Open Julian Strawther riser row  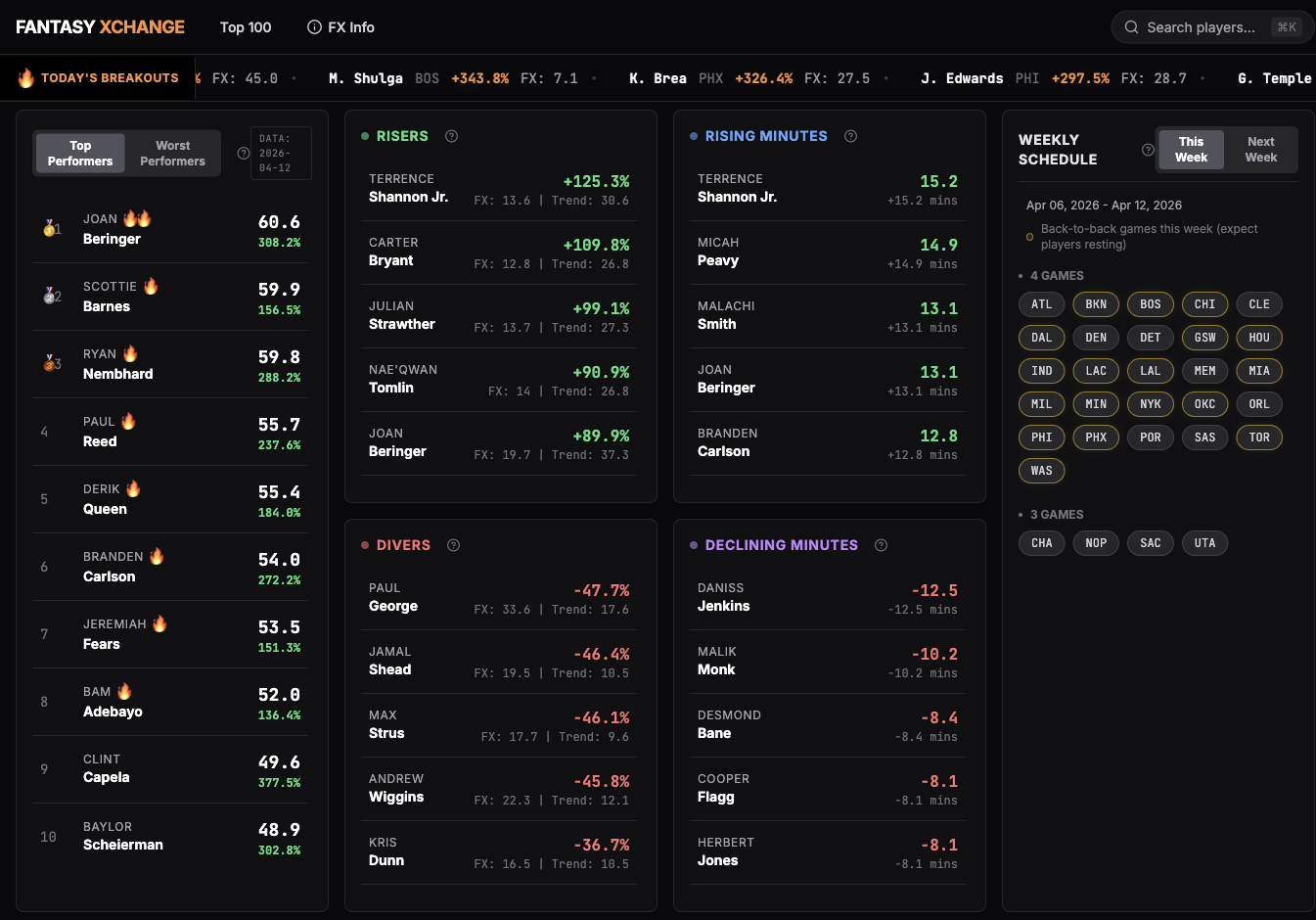click(x=499, y=316)
